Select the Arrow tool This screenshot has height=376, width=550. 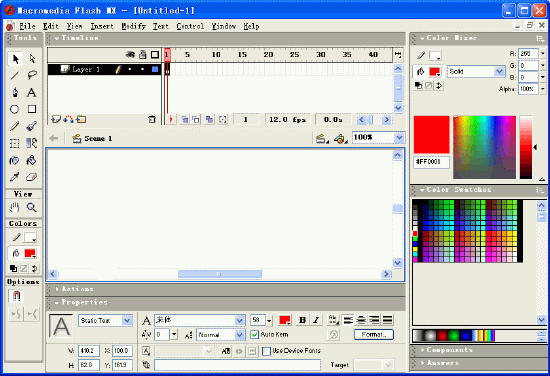15,59
